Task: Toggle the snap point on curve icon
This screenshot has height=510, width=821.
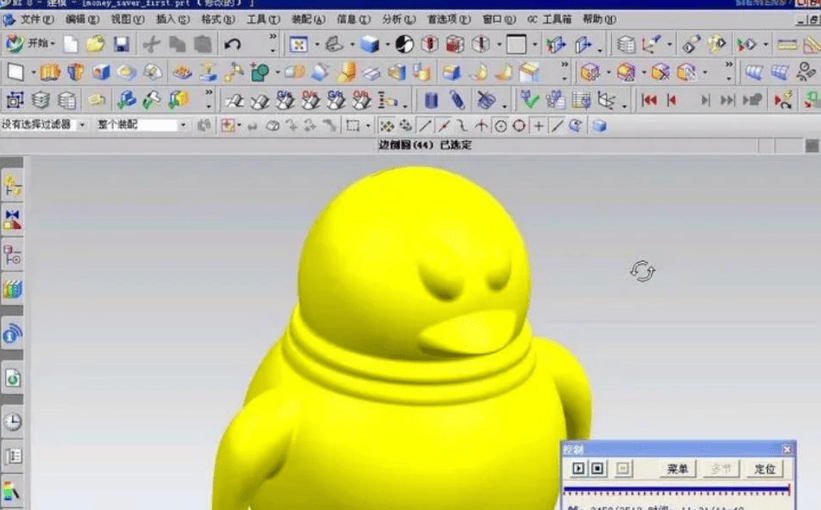Action: pos(557,126)
